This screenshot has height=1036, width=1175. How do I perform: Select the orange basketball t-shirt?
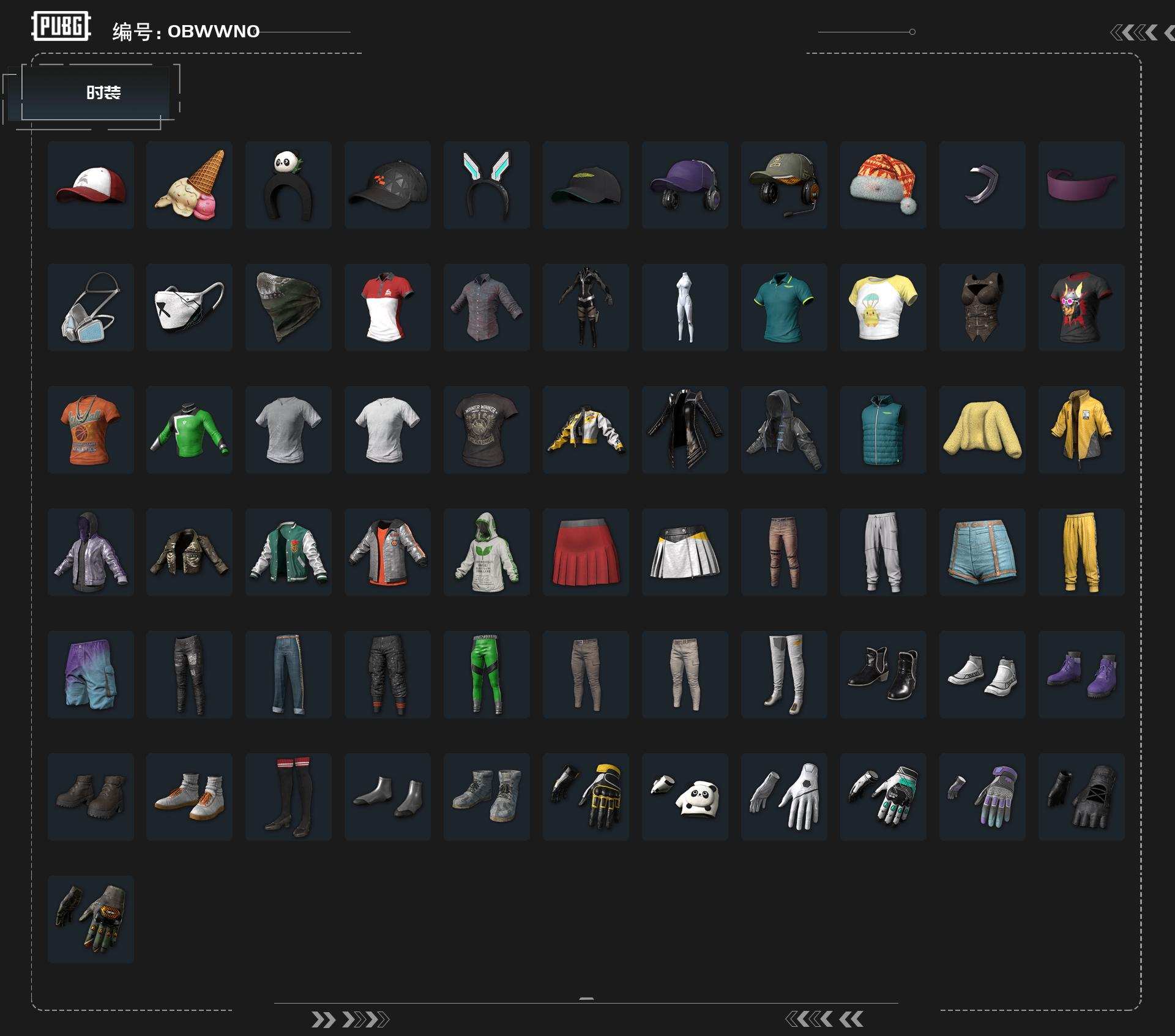(x=91, y=430)
